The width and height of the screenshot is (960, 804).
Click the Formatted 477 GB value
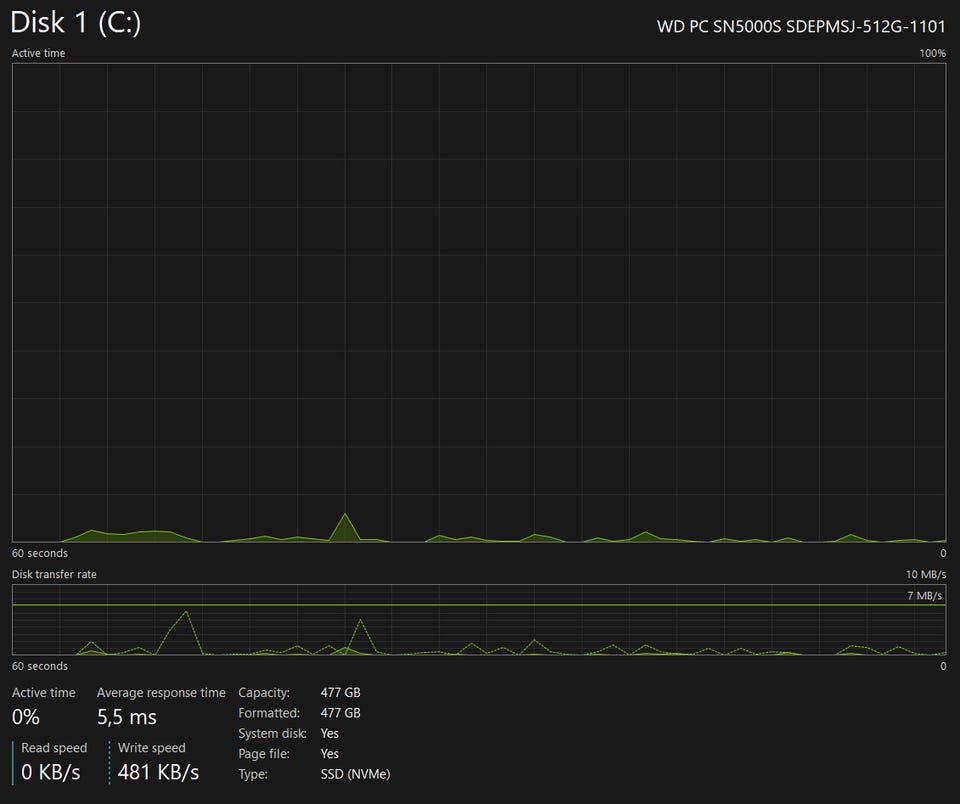(340, 713)
